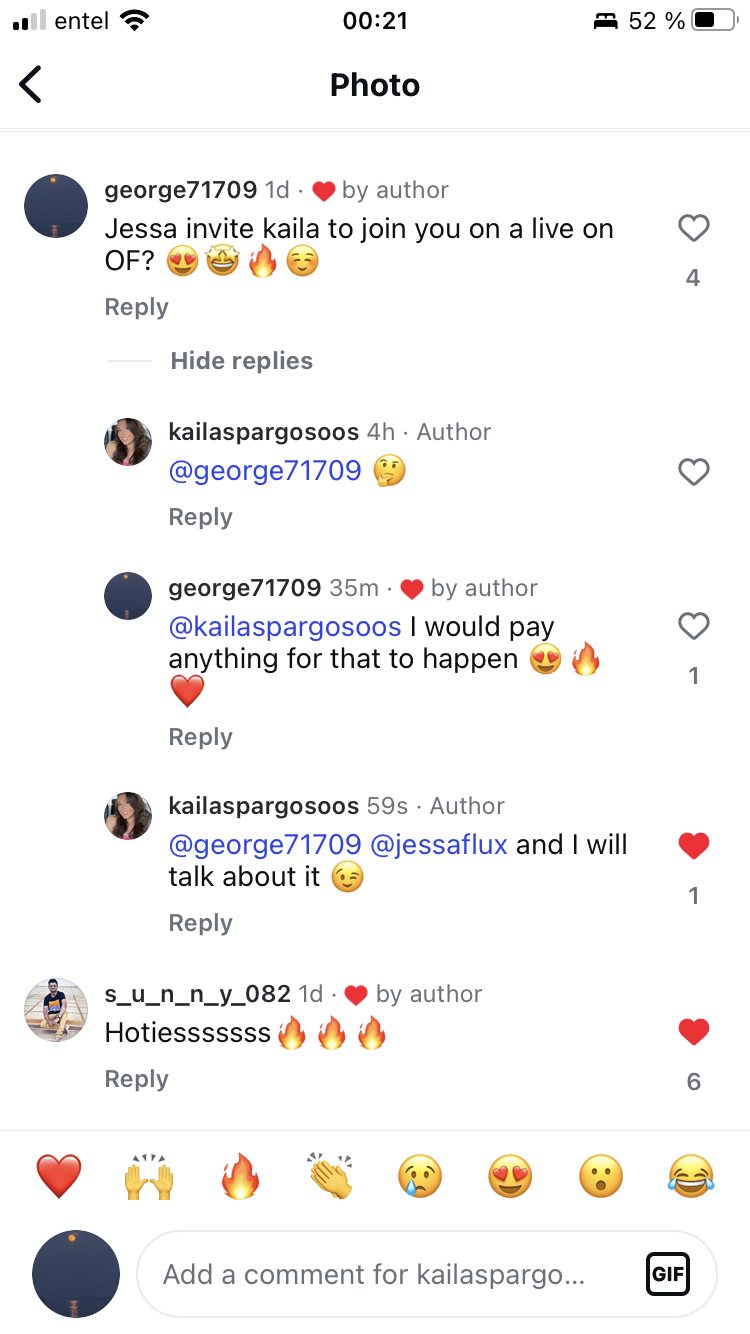
Task: Reply to the "I would pay anything" comment
Action: pos(200,737)
